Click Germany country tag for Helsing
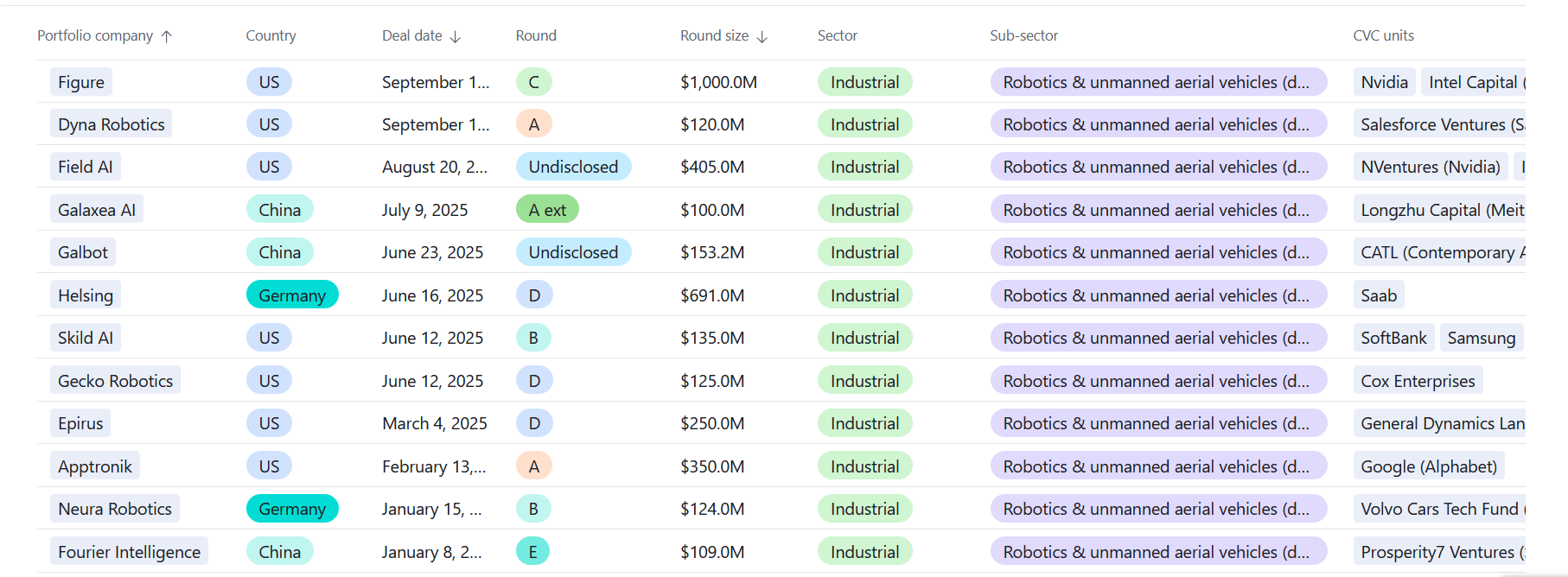 (292, 295)
